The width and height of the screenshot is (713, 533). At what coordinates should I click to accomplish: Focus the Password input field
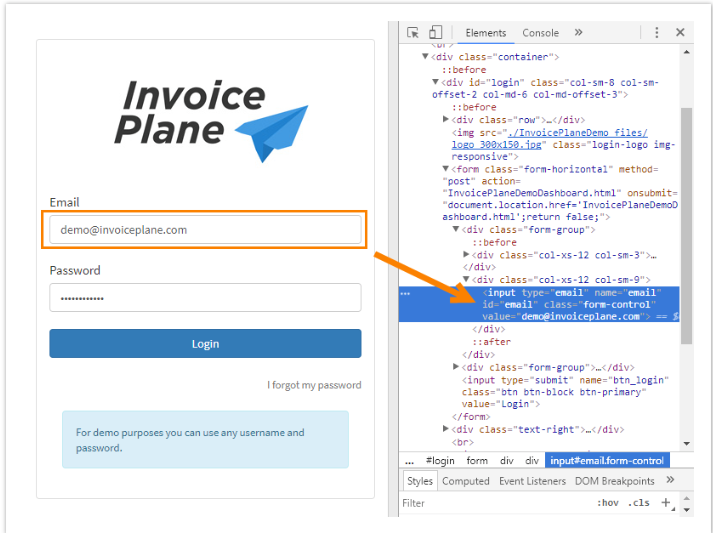coord(205,297)
